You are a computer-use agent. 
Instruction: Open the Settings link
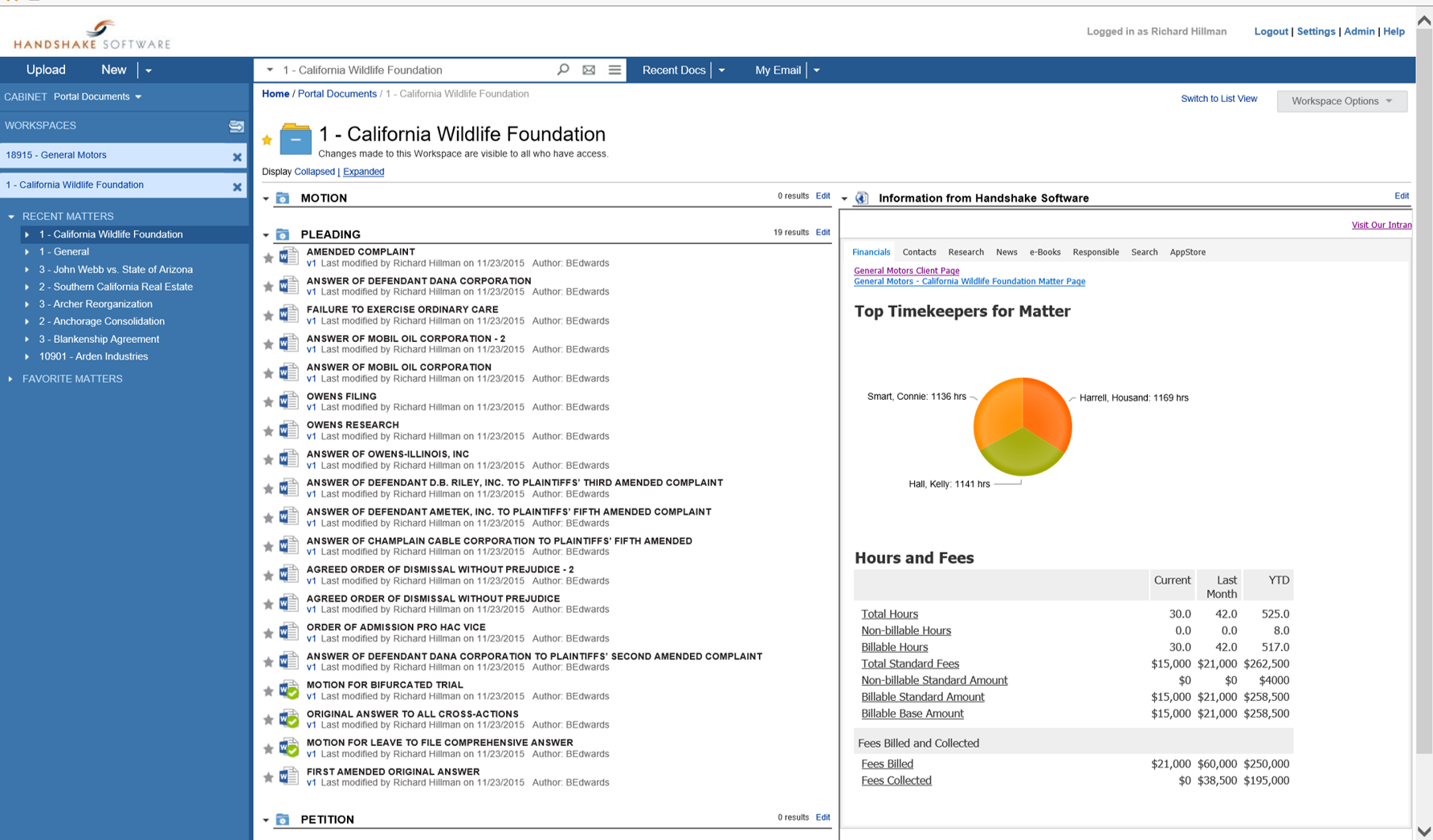pyautogui.click(x=1316, y=31)
